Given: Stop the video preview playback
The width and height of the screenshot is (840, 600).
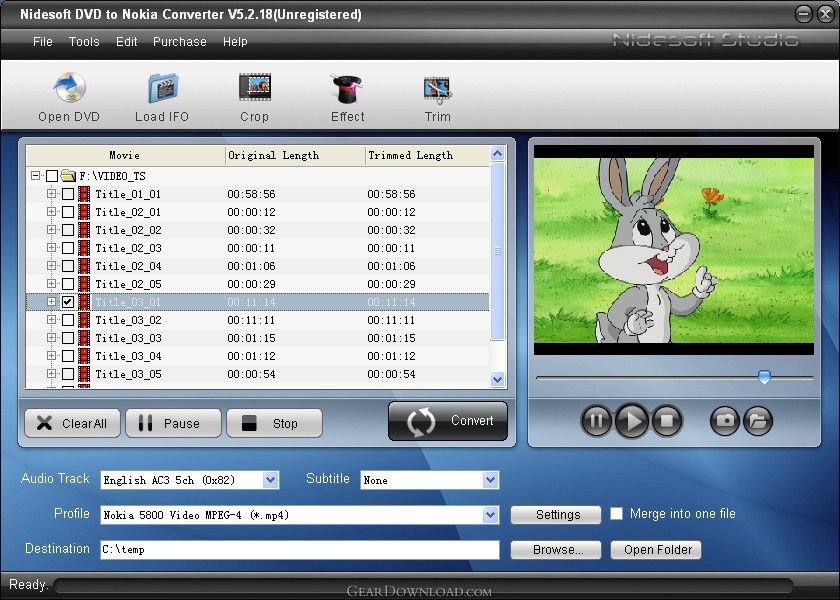Looking at the screenshot, I should point(667,421).
